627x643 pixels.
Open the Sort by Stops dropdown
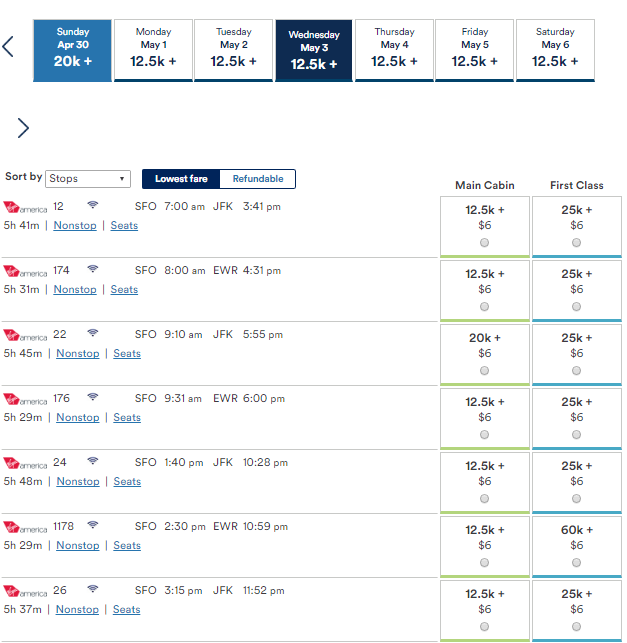(88, 179)
